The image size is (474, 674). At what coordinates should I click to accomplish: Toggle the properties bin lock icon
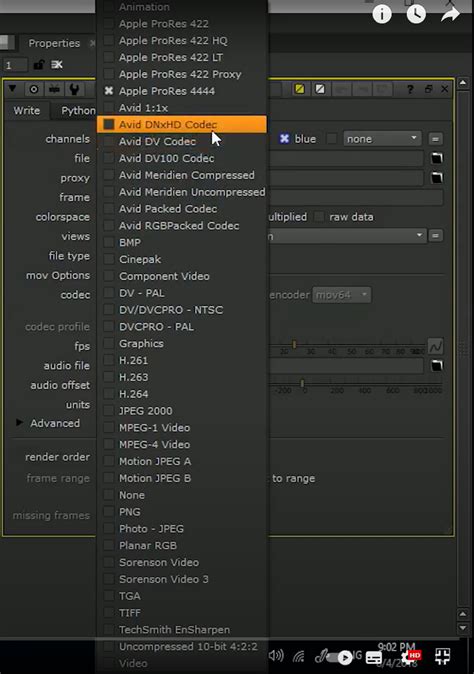tap(39, 64)
